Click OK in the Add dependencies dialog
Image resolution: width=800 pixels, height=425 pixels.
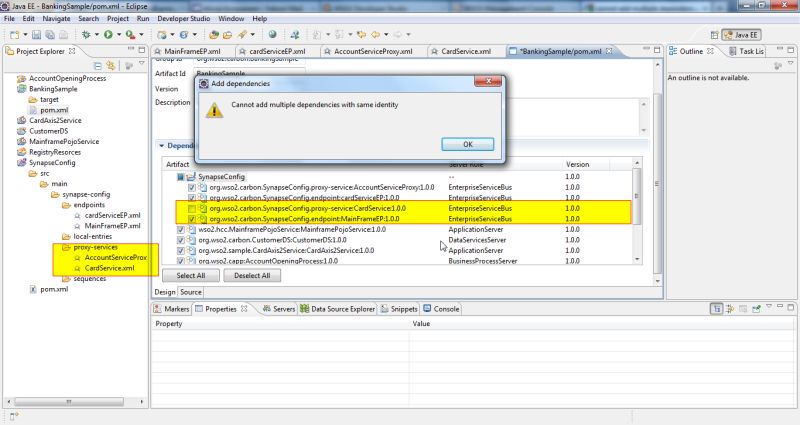tap(467, 144)
